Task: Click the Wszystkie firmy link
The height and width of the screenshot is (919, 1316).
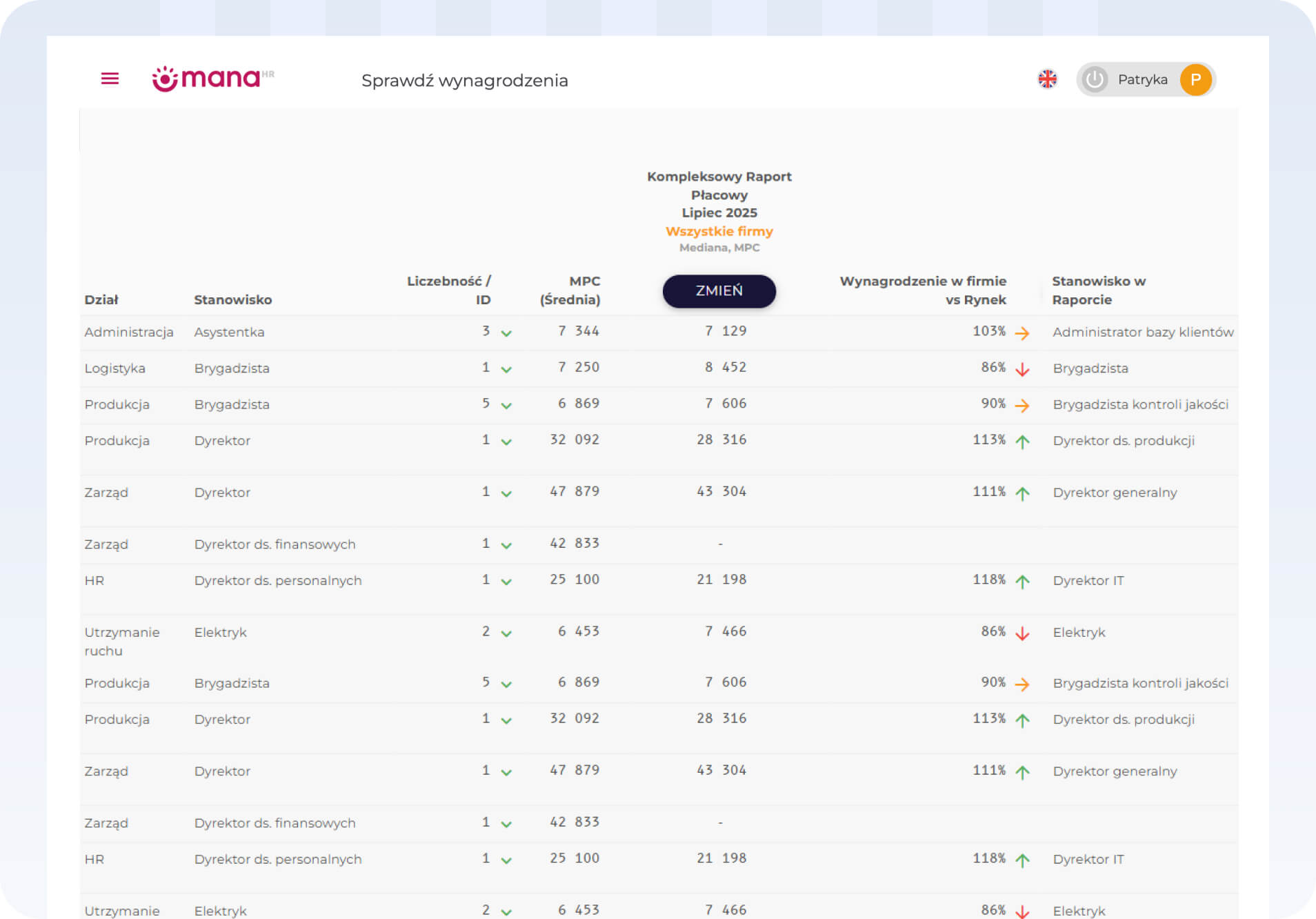Action: [719, 231]
